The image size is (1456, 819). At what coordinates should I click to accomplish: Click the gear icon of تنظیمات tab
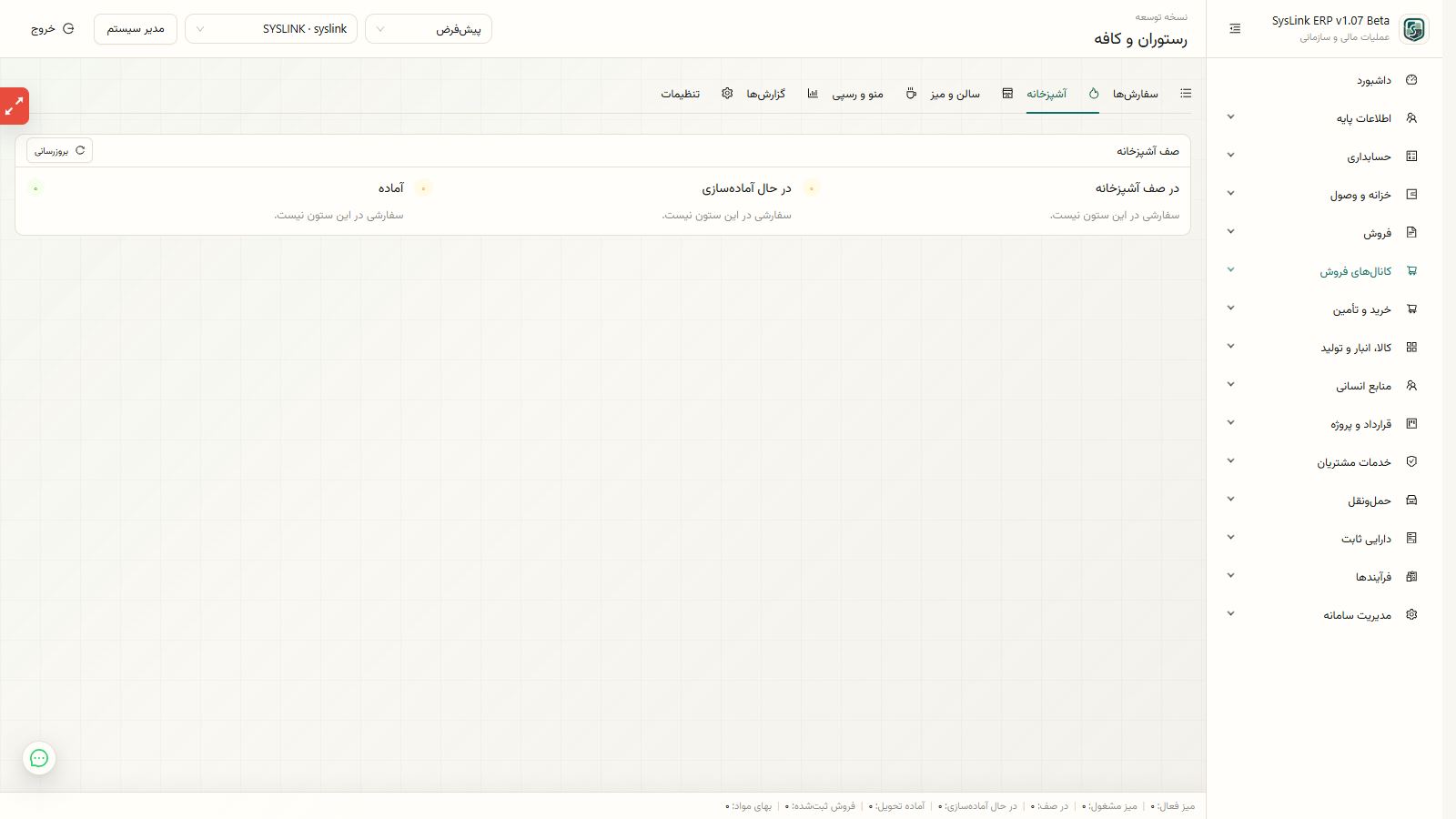(x=727, y=94)
